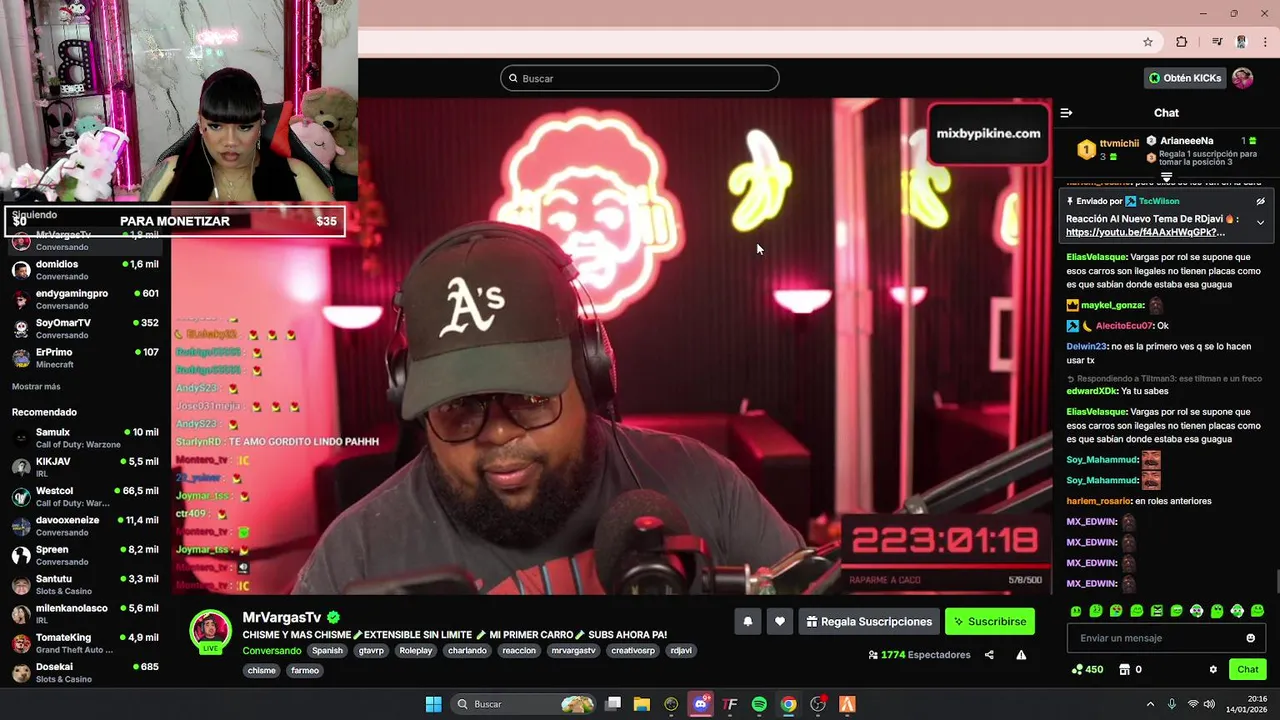Open the 450 channel points balance

tap(1087, 669)
